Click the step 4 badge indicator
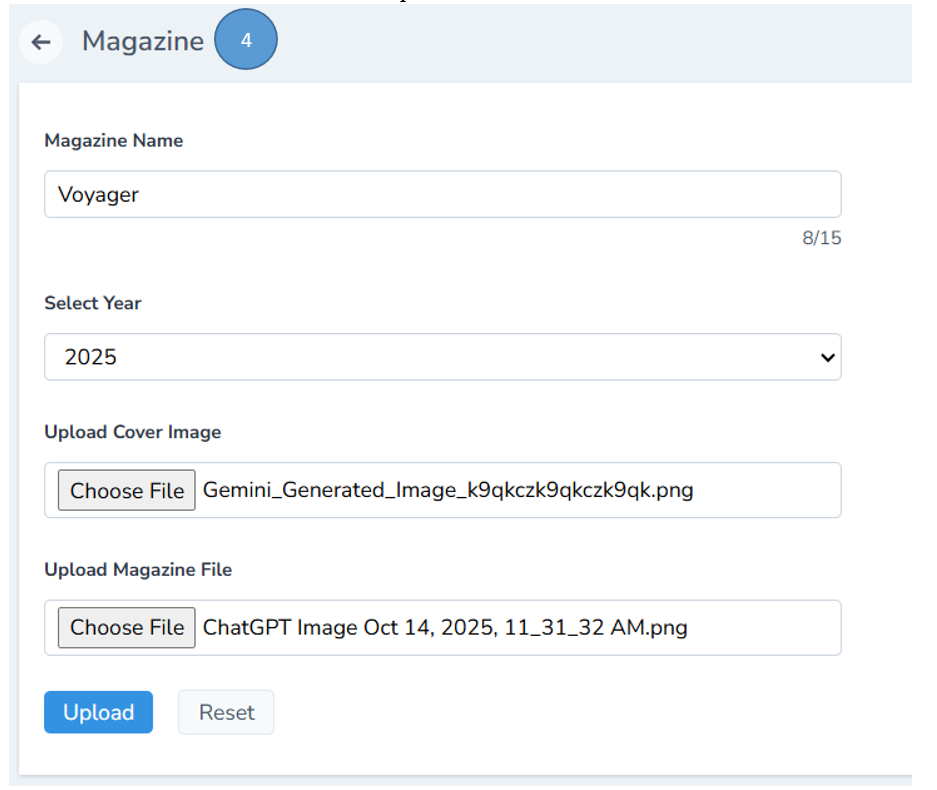 (x=245, y=38)
